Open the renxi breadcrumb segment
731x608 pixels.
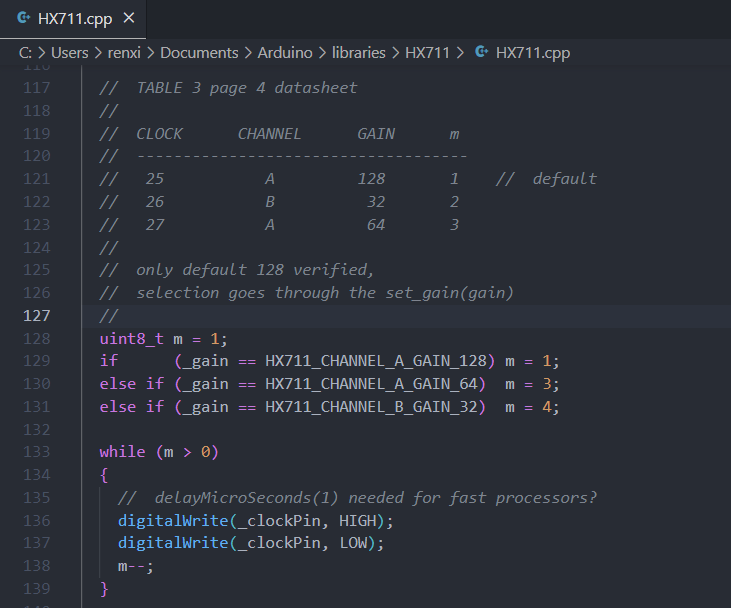(124, 53)
